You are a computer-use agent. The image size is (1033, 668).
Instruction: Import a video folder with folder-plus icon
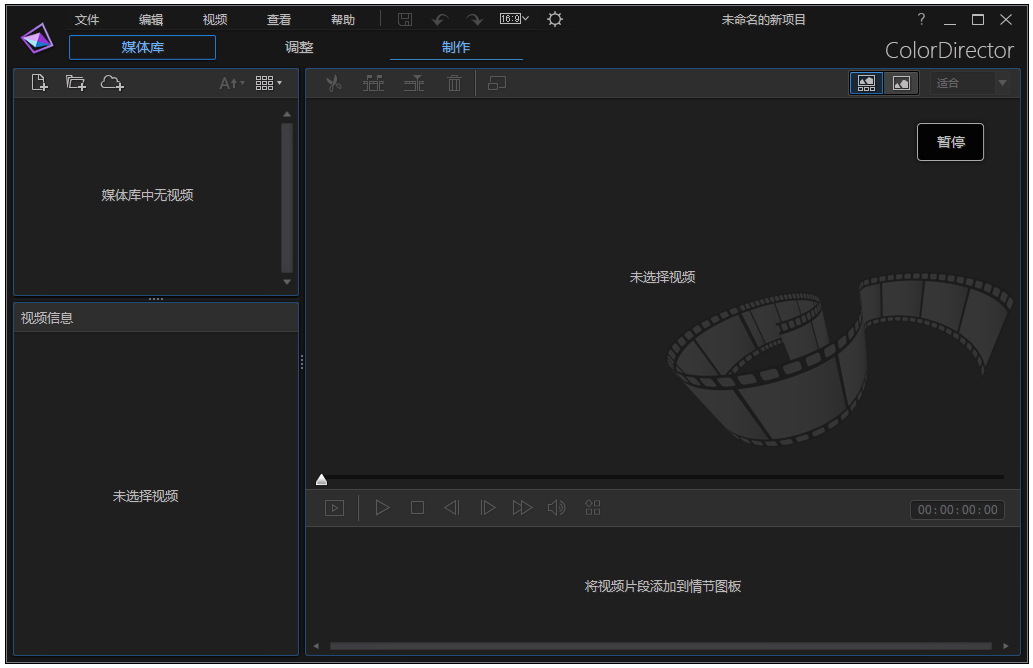coord(76,83)
